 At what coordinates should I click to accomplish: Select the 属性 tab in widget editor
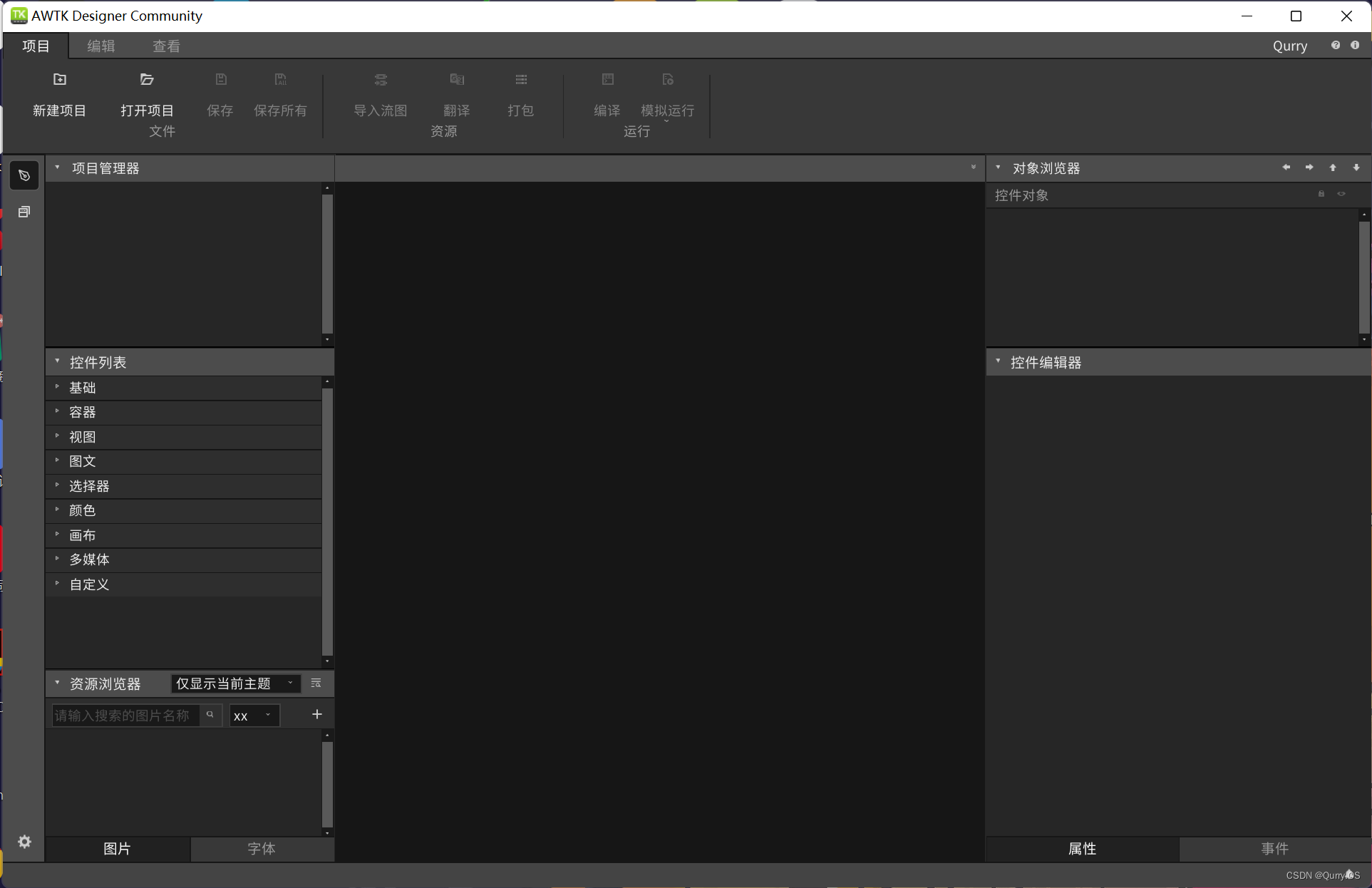coord(1083,849)
